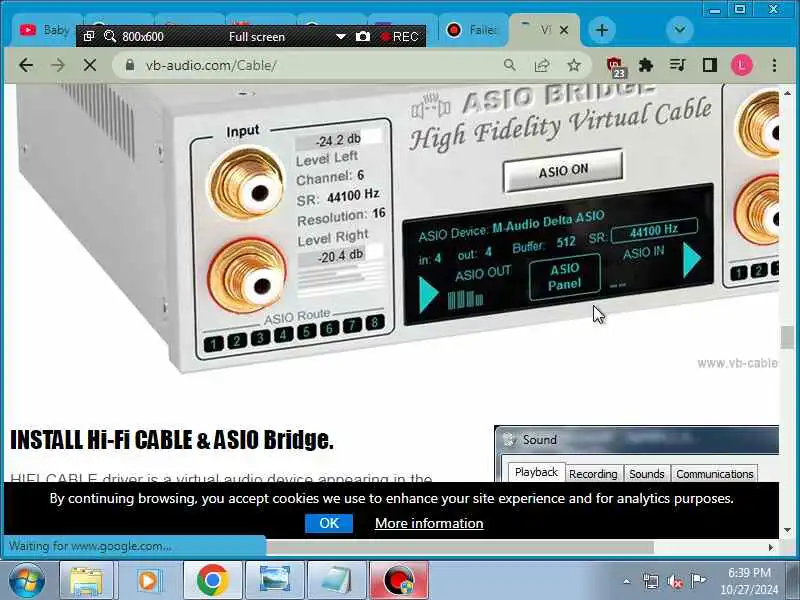Click the page vertical scrollbar thumb
Viewport: 800px width, 600px height.
pos(787,337)
